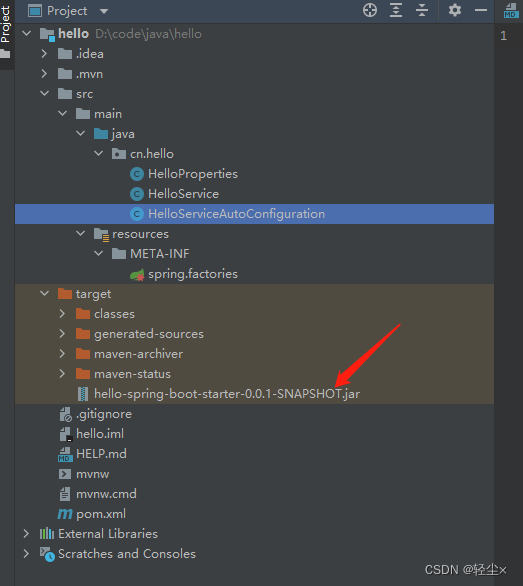Click the cn.hello package icon
Viewport: 523px width, 586px height.
coord(119,154)
